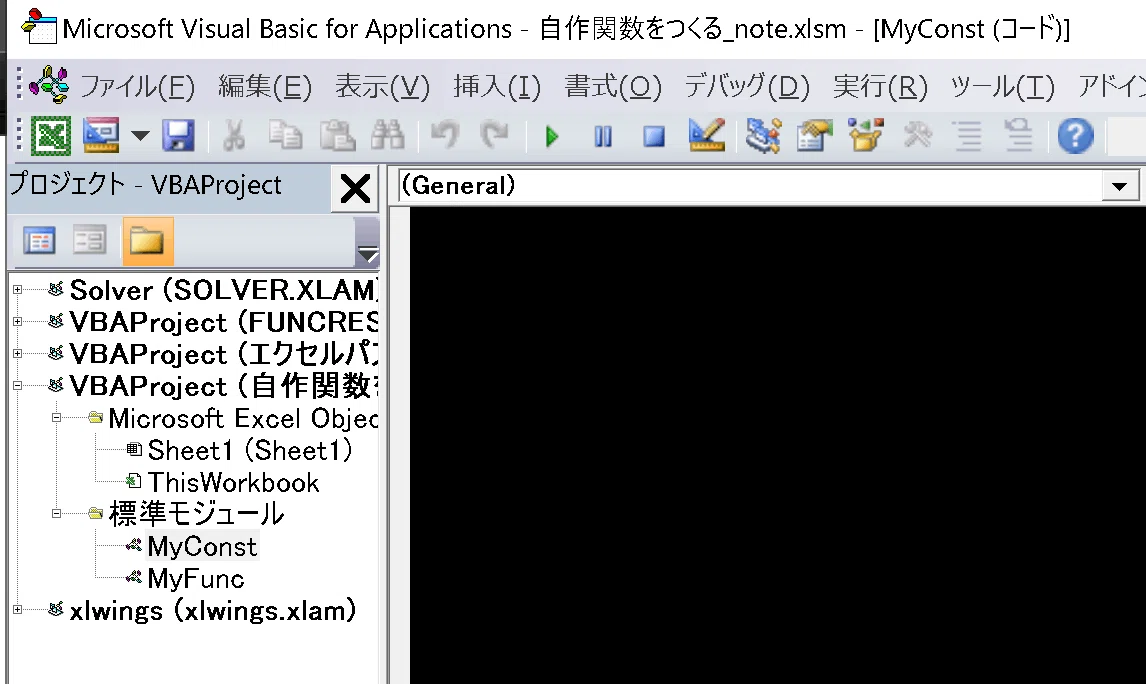Select the 標準モジュール folder label
1146x684 pixels.
point(196,514)
